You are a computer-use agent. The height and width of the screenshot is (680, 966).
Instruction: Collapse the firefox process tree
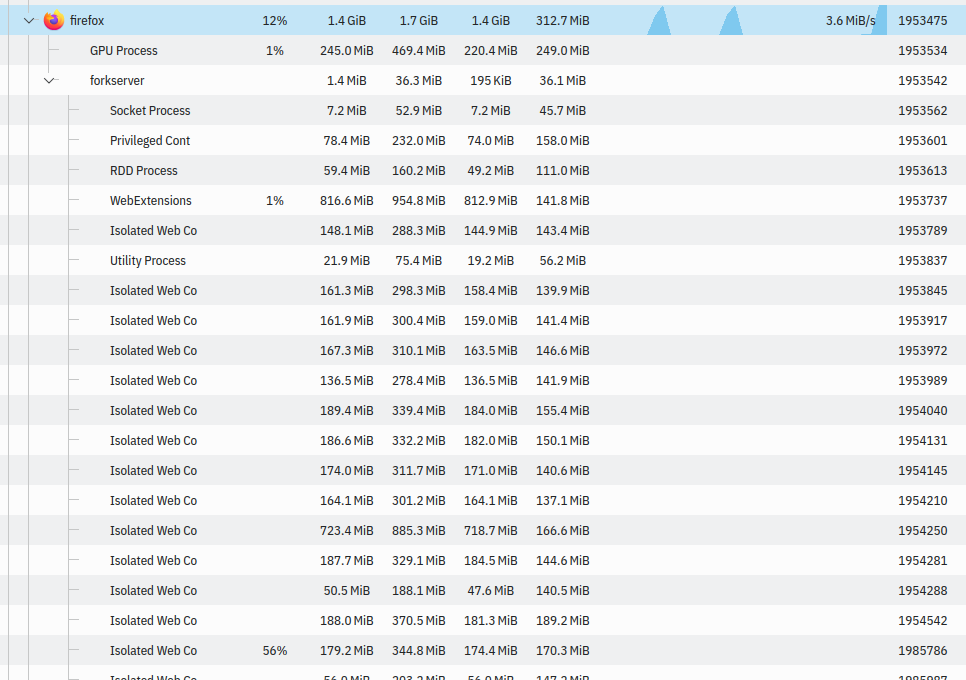tap(29, 20)
